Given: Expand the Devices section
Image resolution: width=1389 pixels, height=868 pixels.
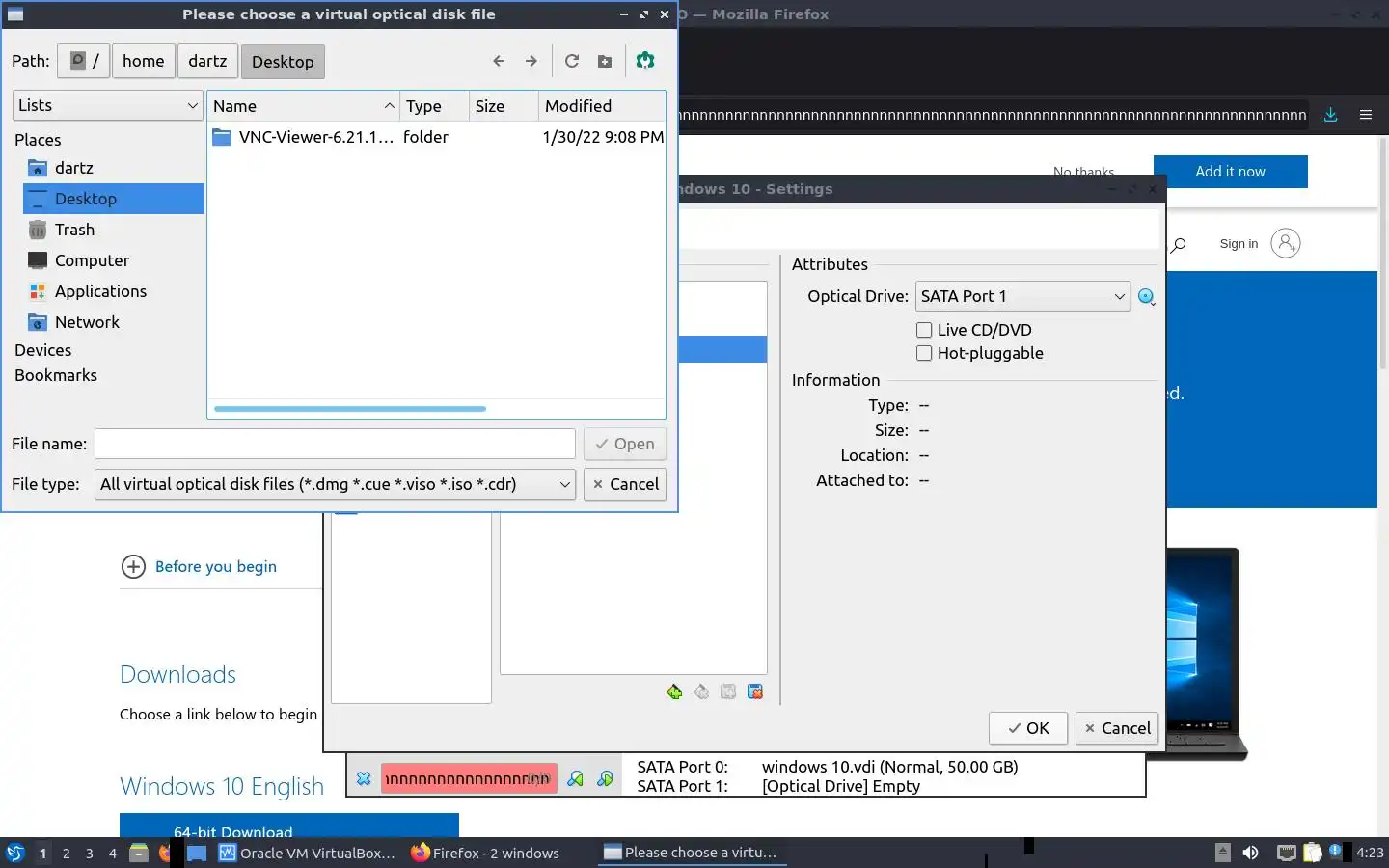Looking at the screenshot, I should tap(43, 350).
